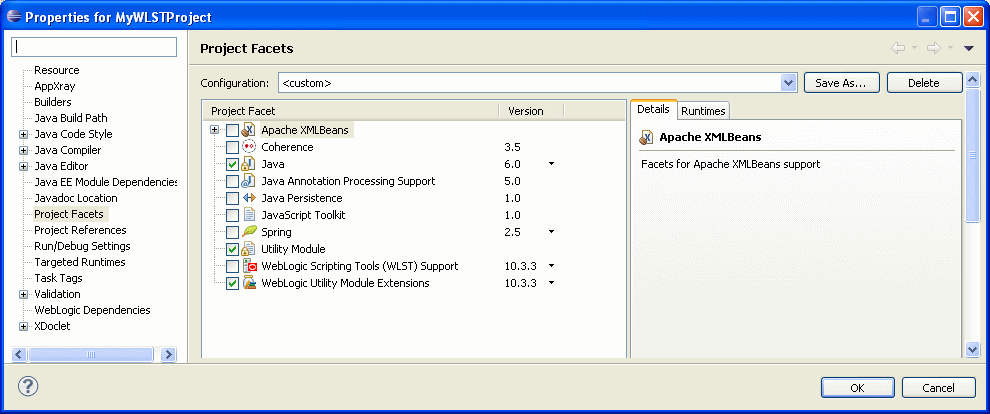Uncheck WebLogic Utility Module Extensions checkbox
The width and height of the screenshot is (990, 414).
coord(232,283)
